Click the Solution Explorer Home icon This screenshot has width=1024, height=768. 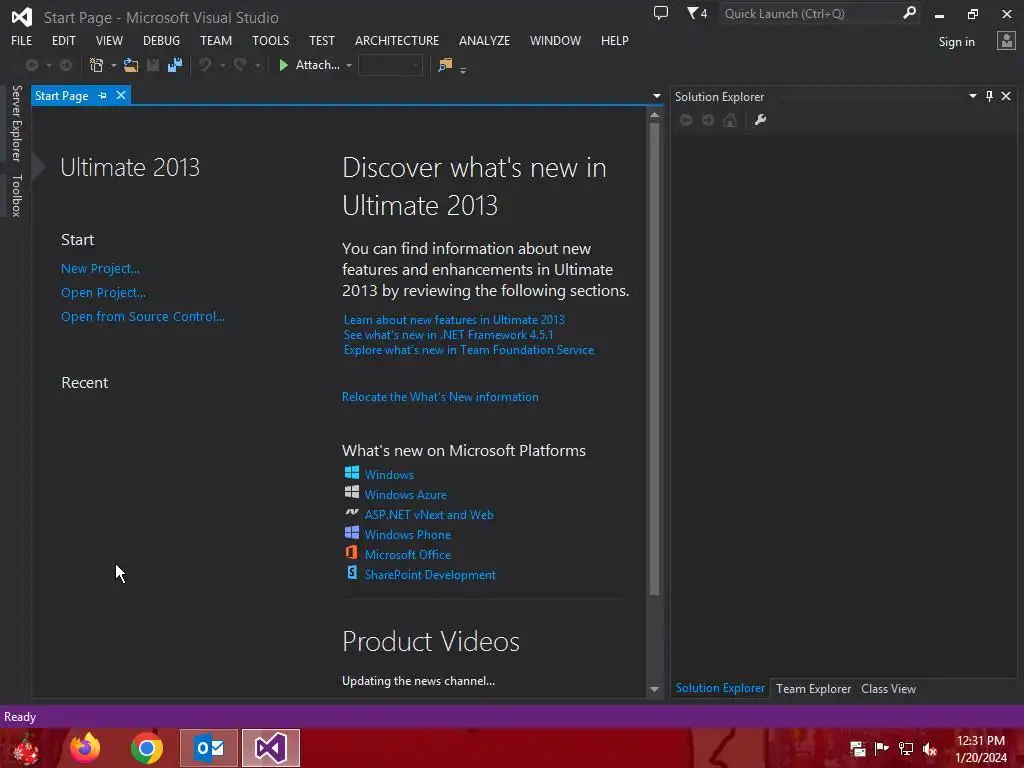[730, 120]
